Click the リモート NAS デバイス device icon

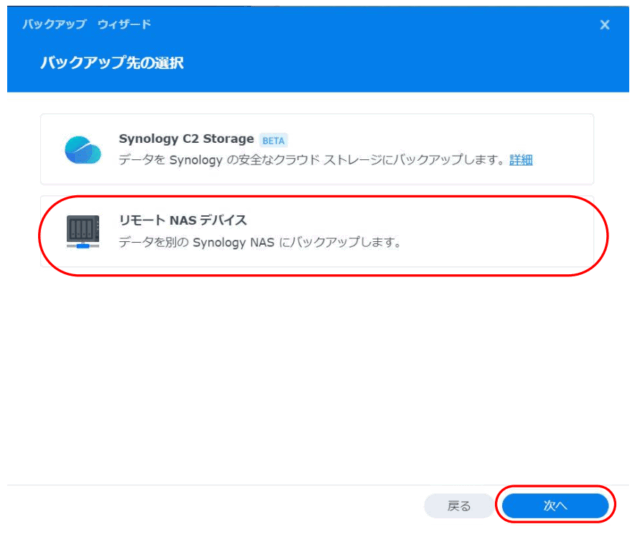pyautogui.click(x=83, y=230)
